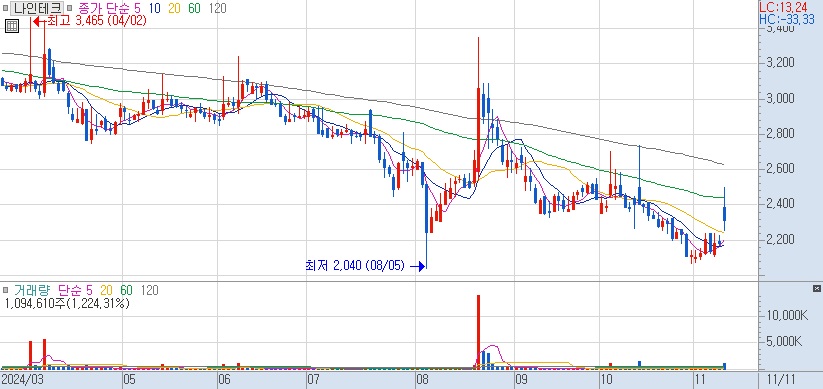
Task: Click the 2,800 price axis label
Action: point(780,134)
